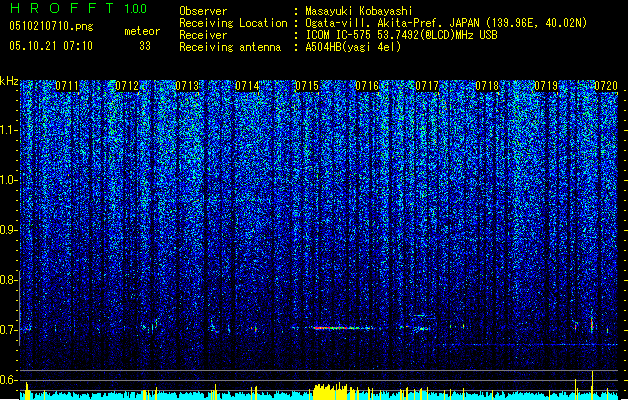Click the 0.9 frequency axis label
This screenshot has width=629, height=400.
point(9,230)
